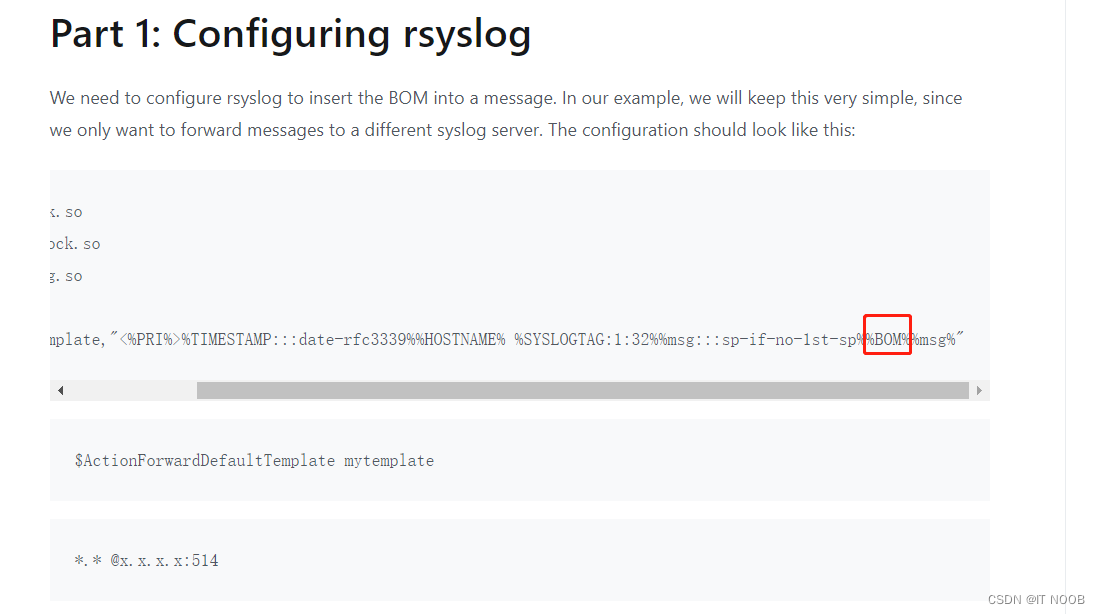Click the word "mytemplate" in the second code block
The height and width of the screenshot is (614, 1100).
[387, 460]
